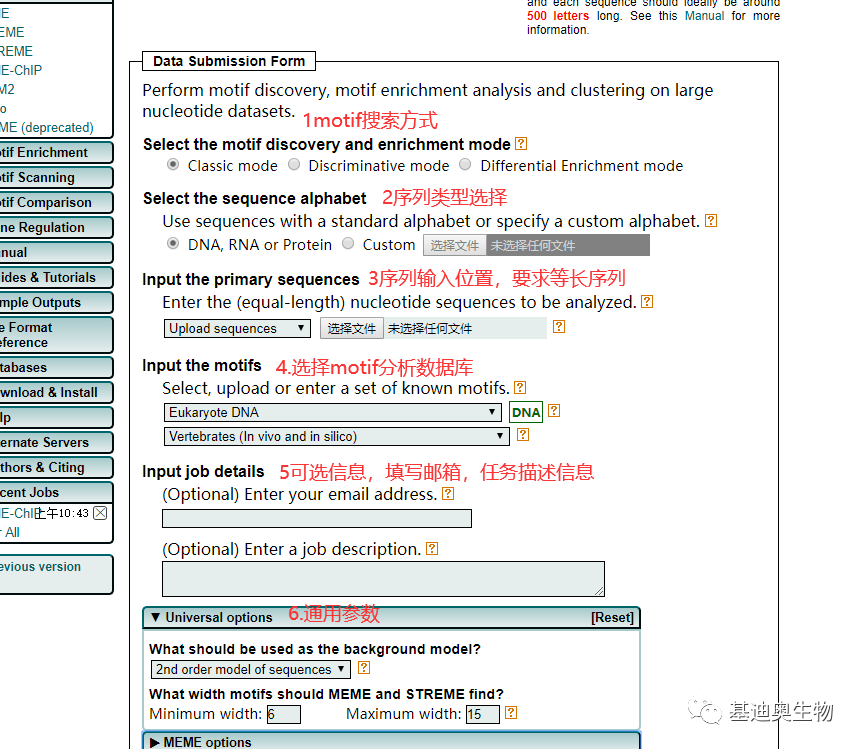The image size is (861, 749).
Task: Open the Upload sequences dropdown
Action: click(237, 328)
